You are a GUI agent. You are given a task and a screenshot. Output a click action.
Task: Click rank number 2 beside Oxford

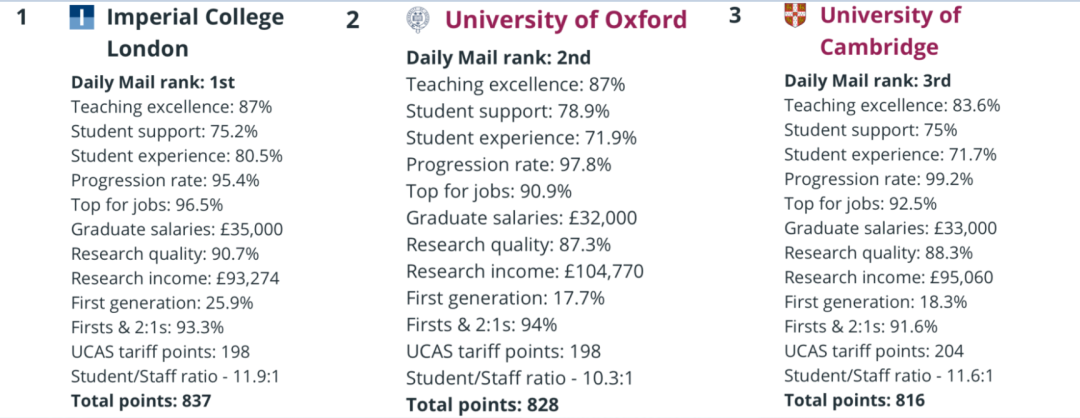point(353,21)
